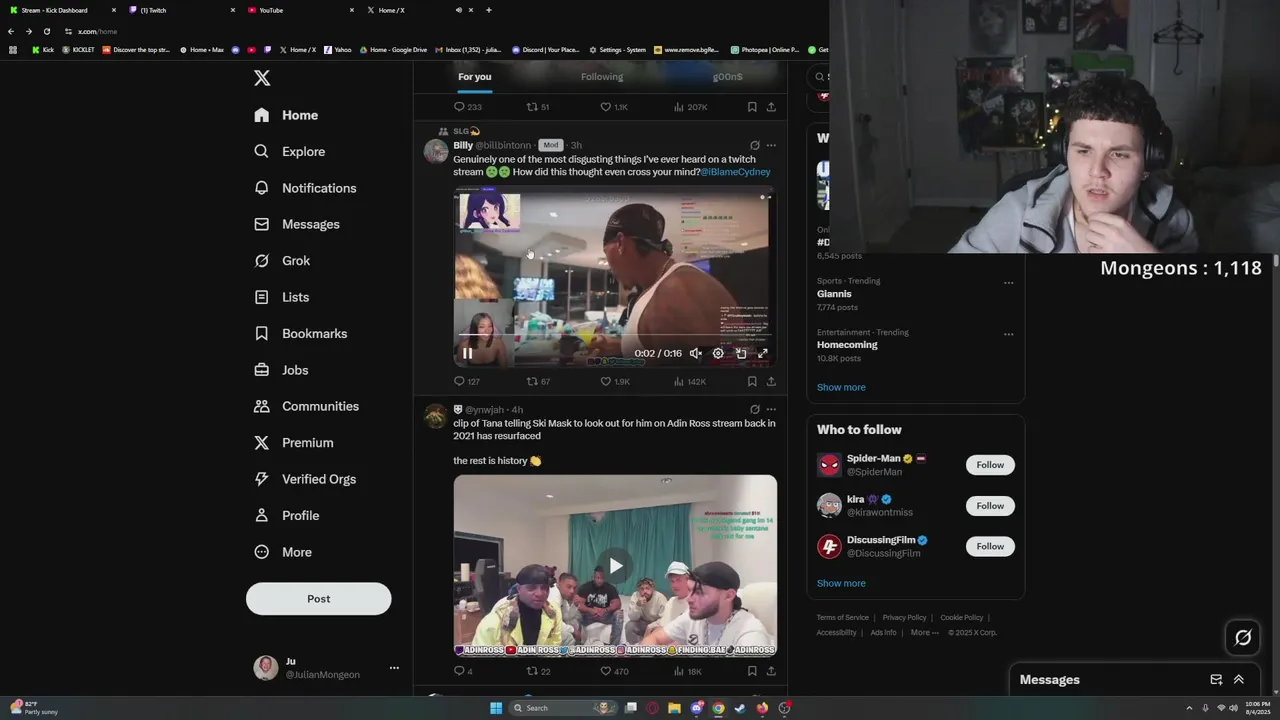Open Grok action on Billy's post
Screen dimensions: 1280x720
755,145
